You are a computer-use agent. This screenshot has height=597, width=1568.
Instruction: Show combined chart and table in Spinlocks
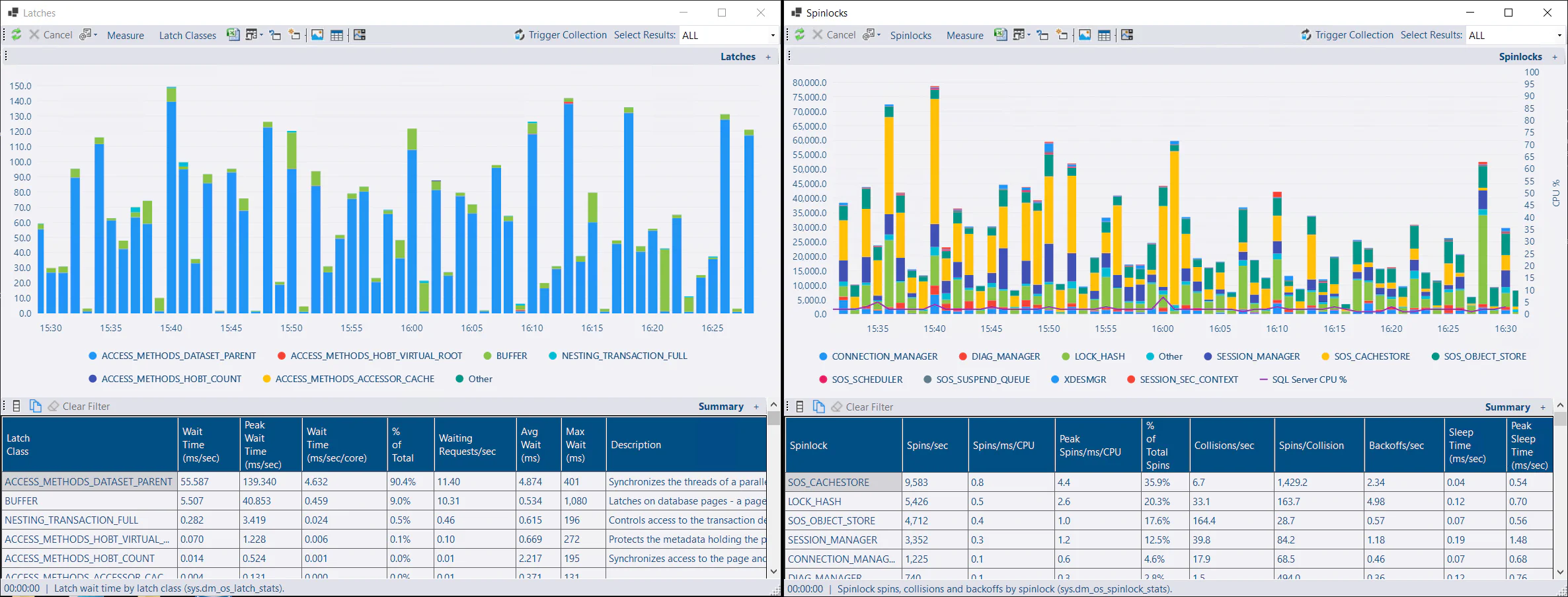(x=1127, y=35)
